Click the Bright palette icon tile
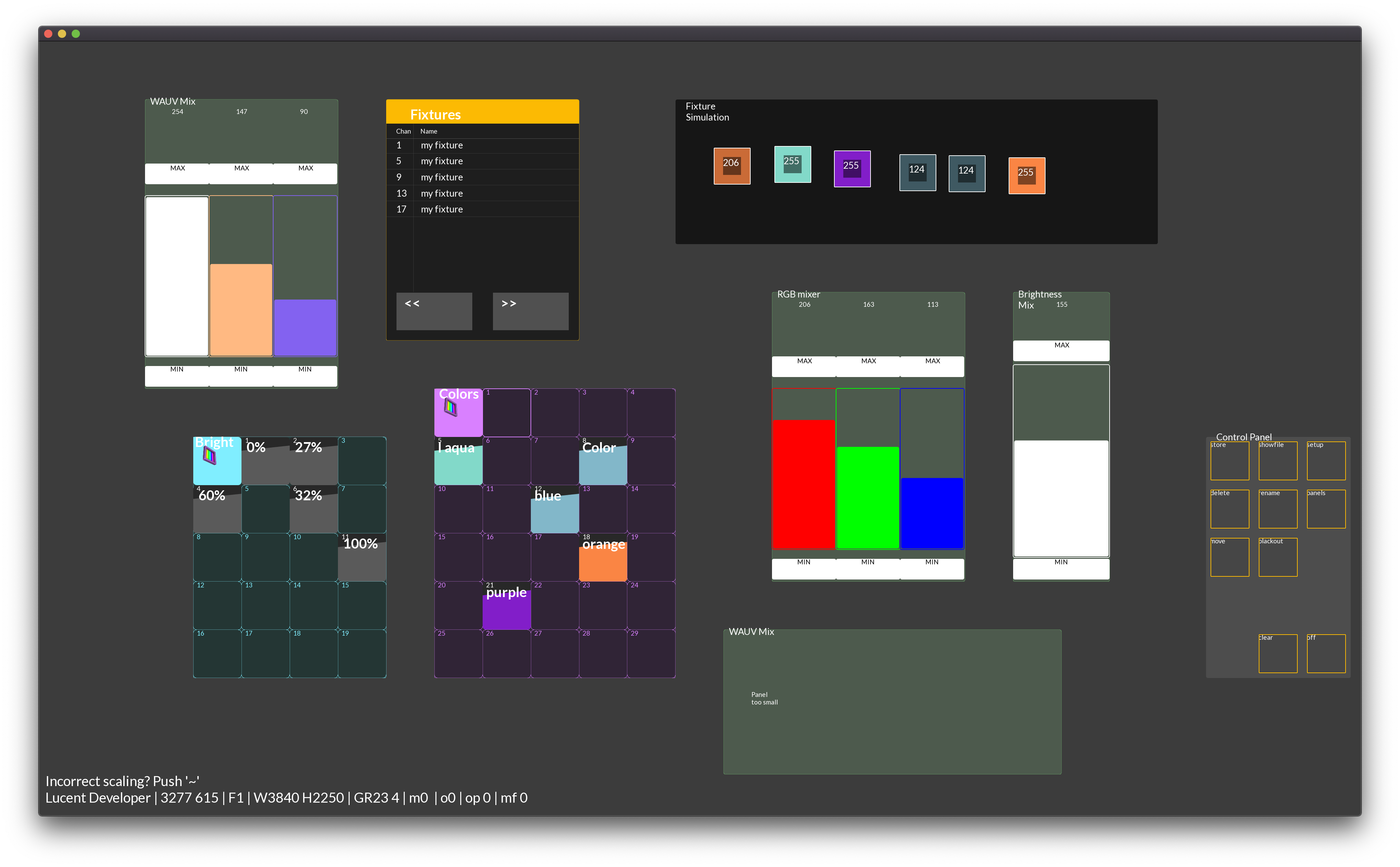The height and width of the screenshot is (867, 1400). point(217,461)
